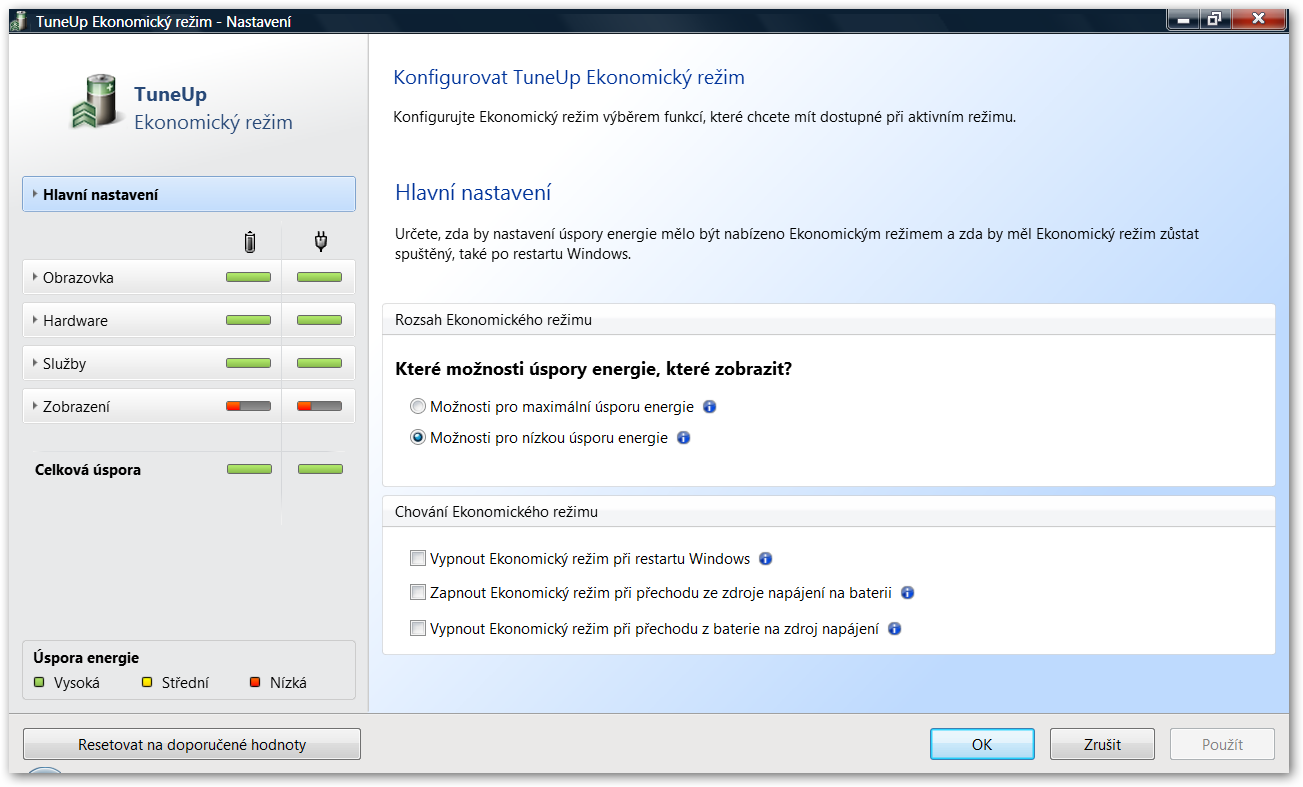Open info for Vypnout při přechodu na zdroj napájení
1303x787 pixels.
[x=895, y=629]
